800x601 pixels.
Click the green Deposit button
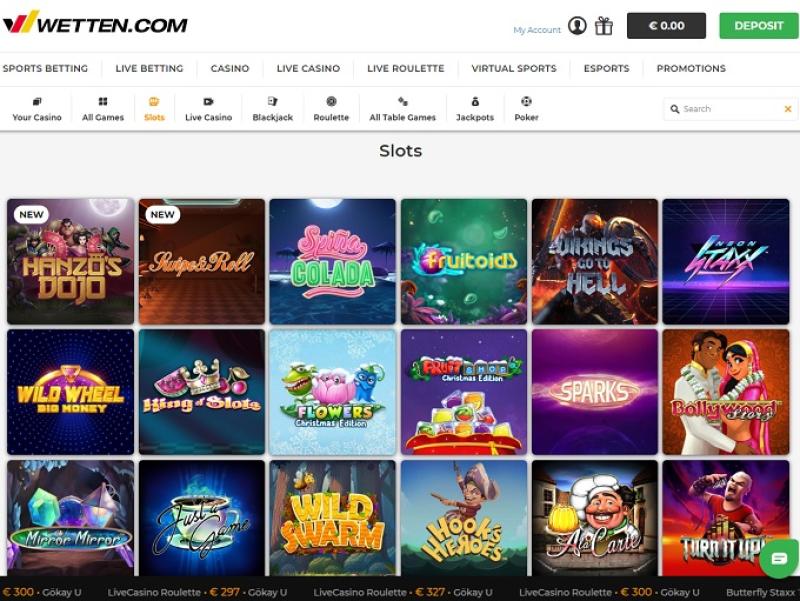pos(759,26)
